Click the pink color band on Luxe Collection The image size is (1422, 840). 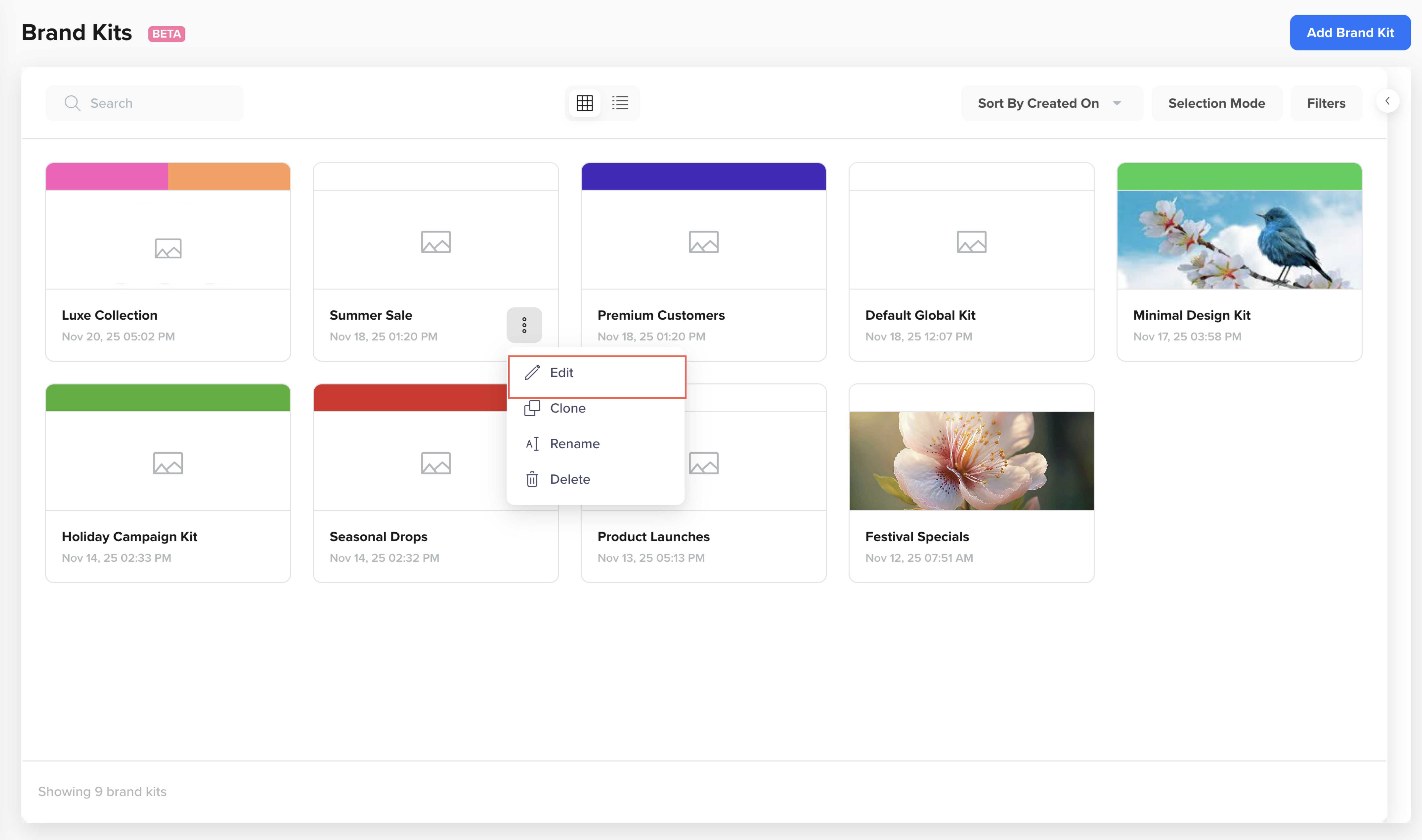107,177
